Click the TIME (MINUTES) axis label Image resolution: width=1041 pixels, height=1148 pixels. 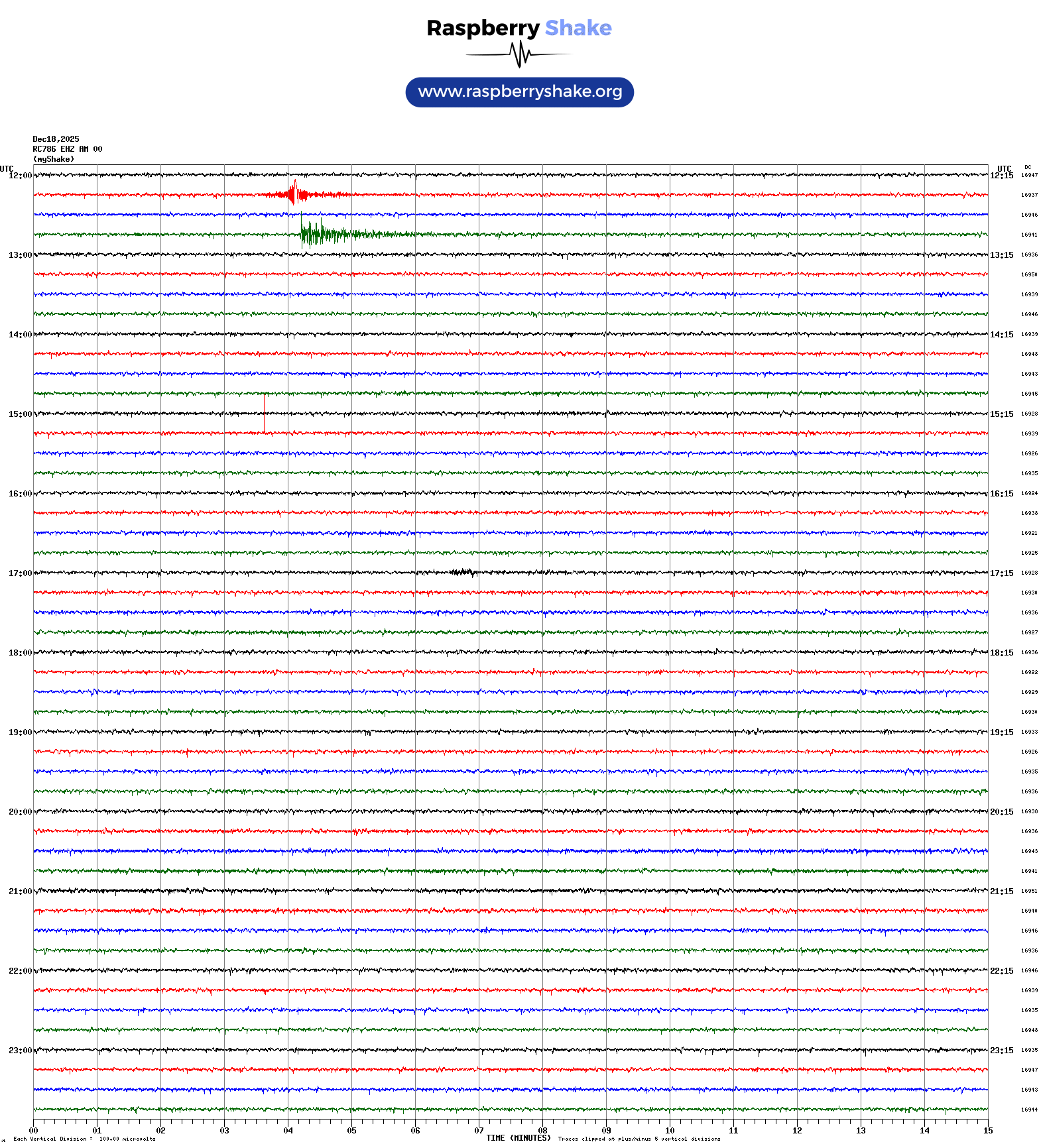click(x=518, y=1138)
